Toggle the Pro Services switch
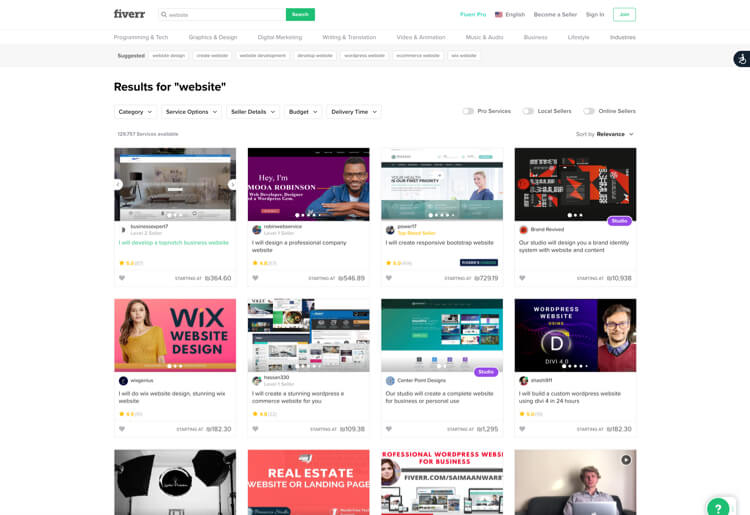 tap(468, 111)
